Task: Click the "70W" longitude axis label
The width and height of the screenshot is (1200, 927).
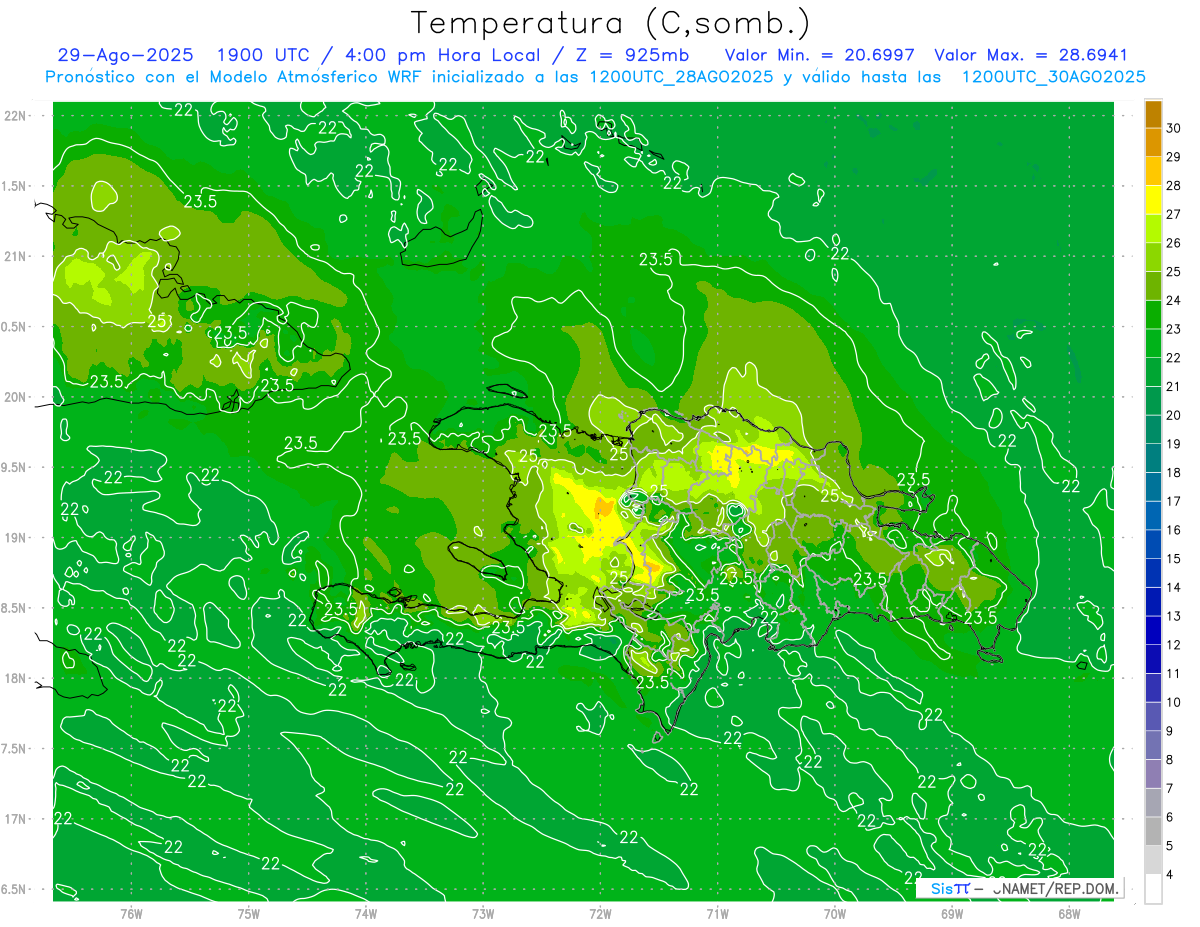Action: (x=835, y=914)
